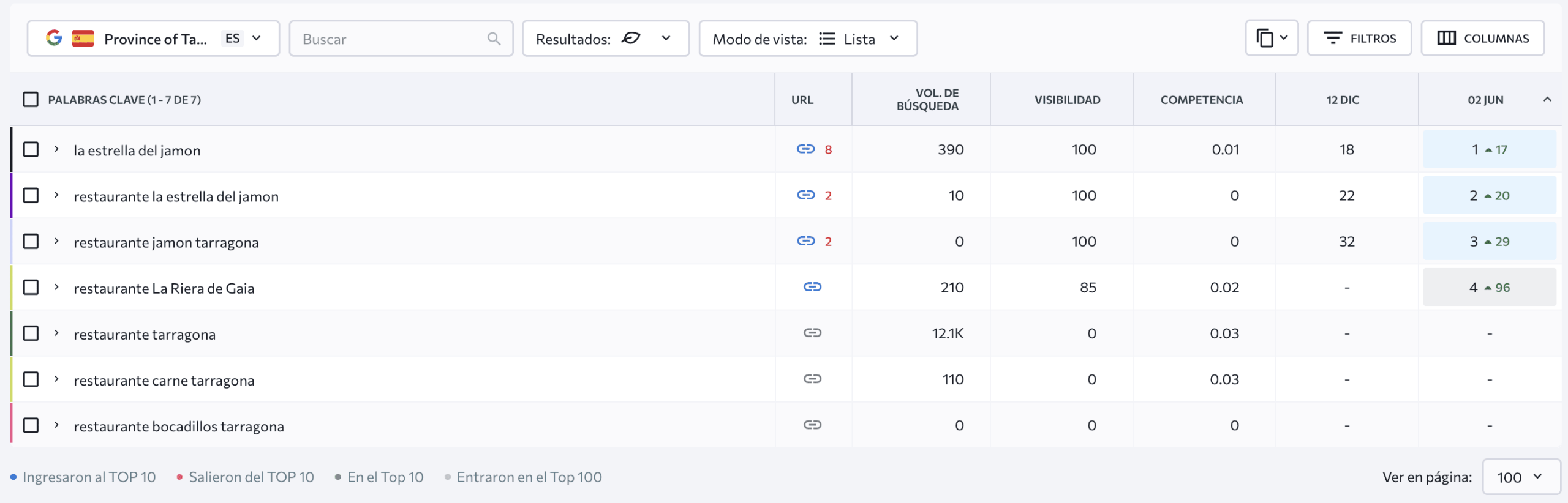1568x503 pixels.
Task: Check restaurante bocadillos tarragona row
Action: 31,425
